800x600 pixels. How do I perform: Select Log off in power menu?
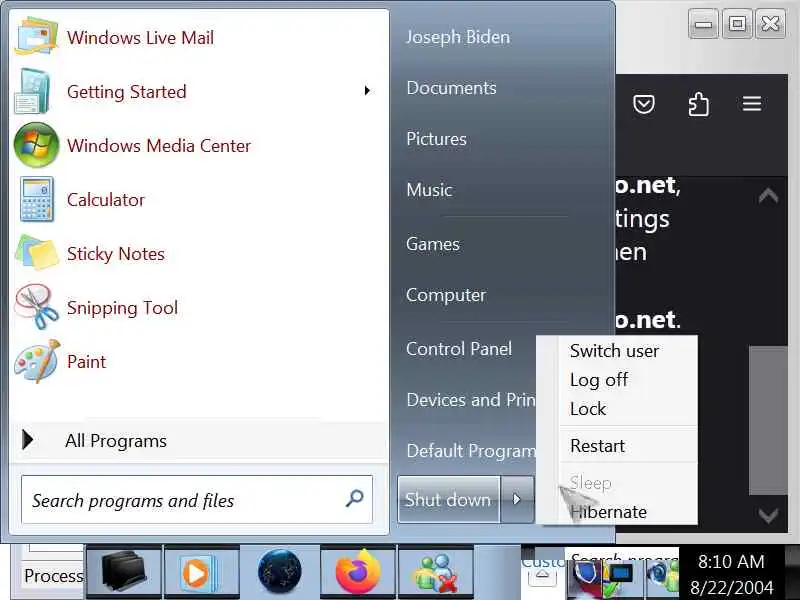[x=599, y=380]
